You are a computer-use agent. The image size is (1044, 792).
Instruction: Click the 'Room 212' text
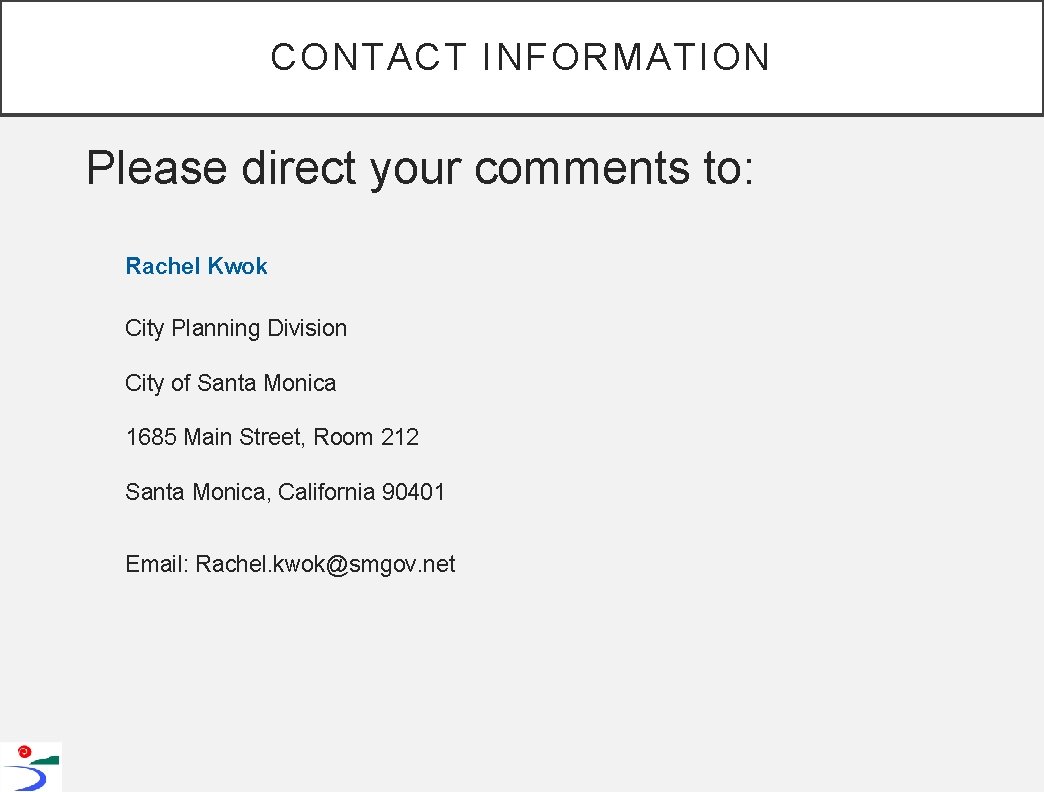pos(366,437)
